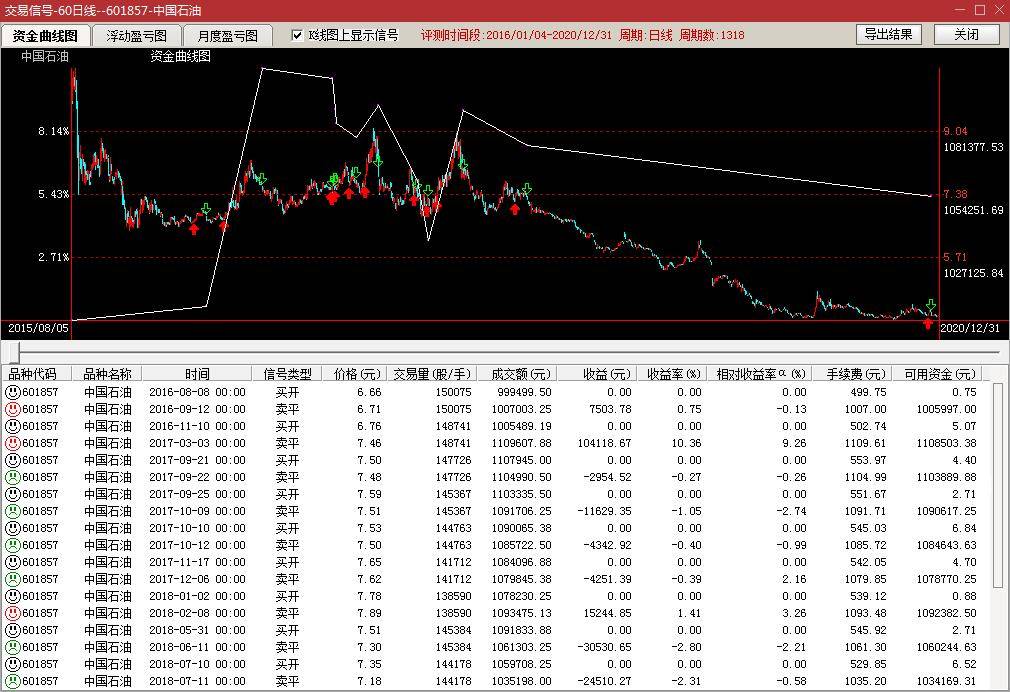
Task: Click the 相对收益率α(%) column header
Action: (761, 374)
